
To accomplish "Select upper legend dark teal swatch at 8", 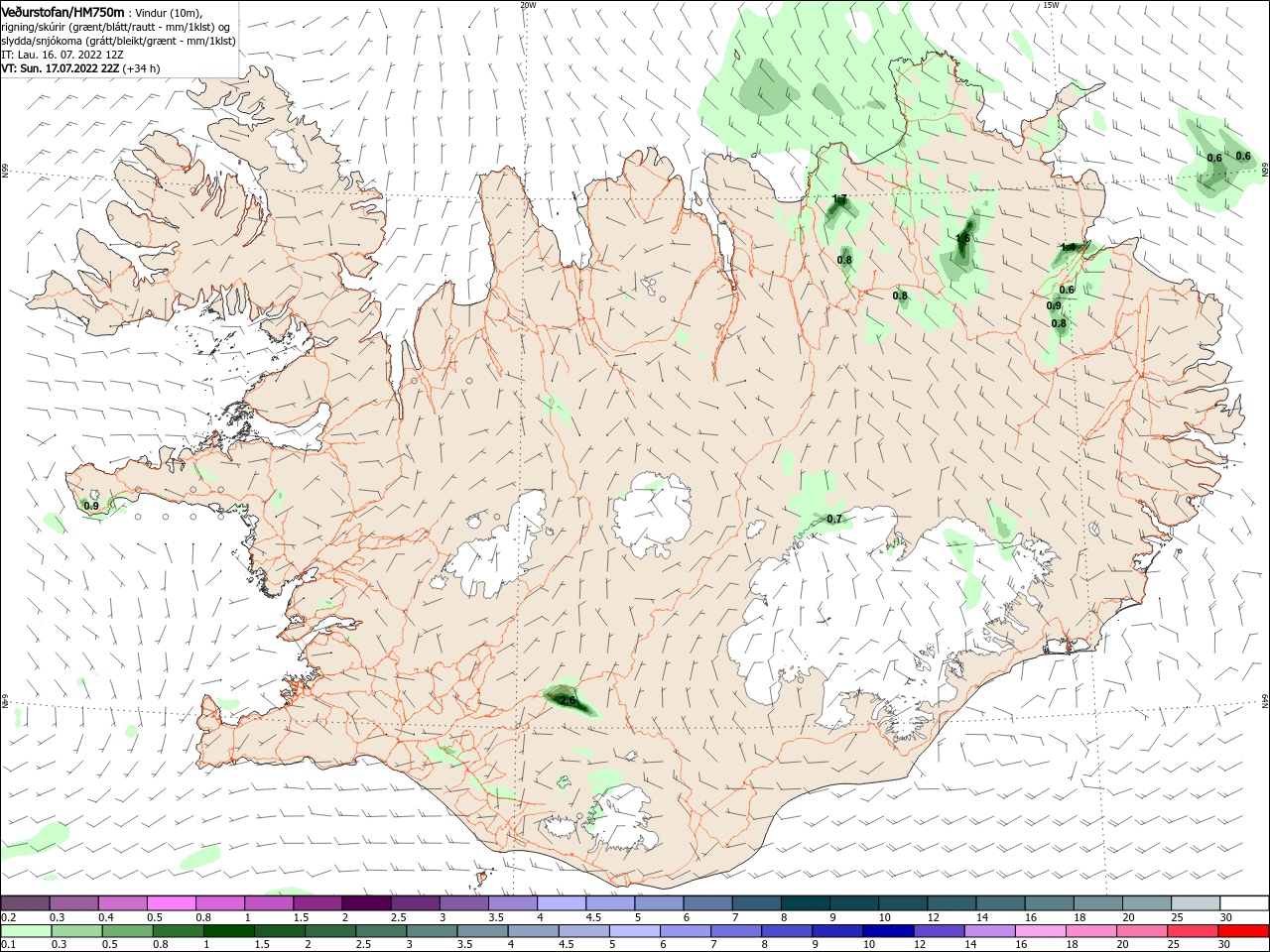I will coord(806,903).
